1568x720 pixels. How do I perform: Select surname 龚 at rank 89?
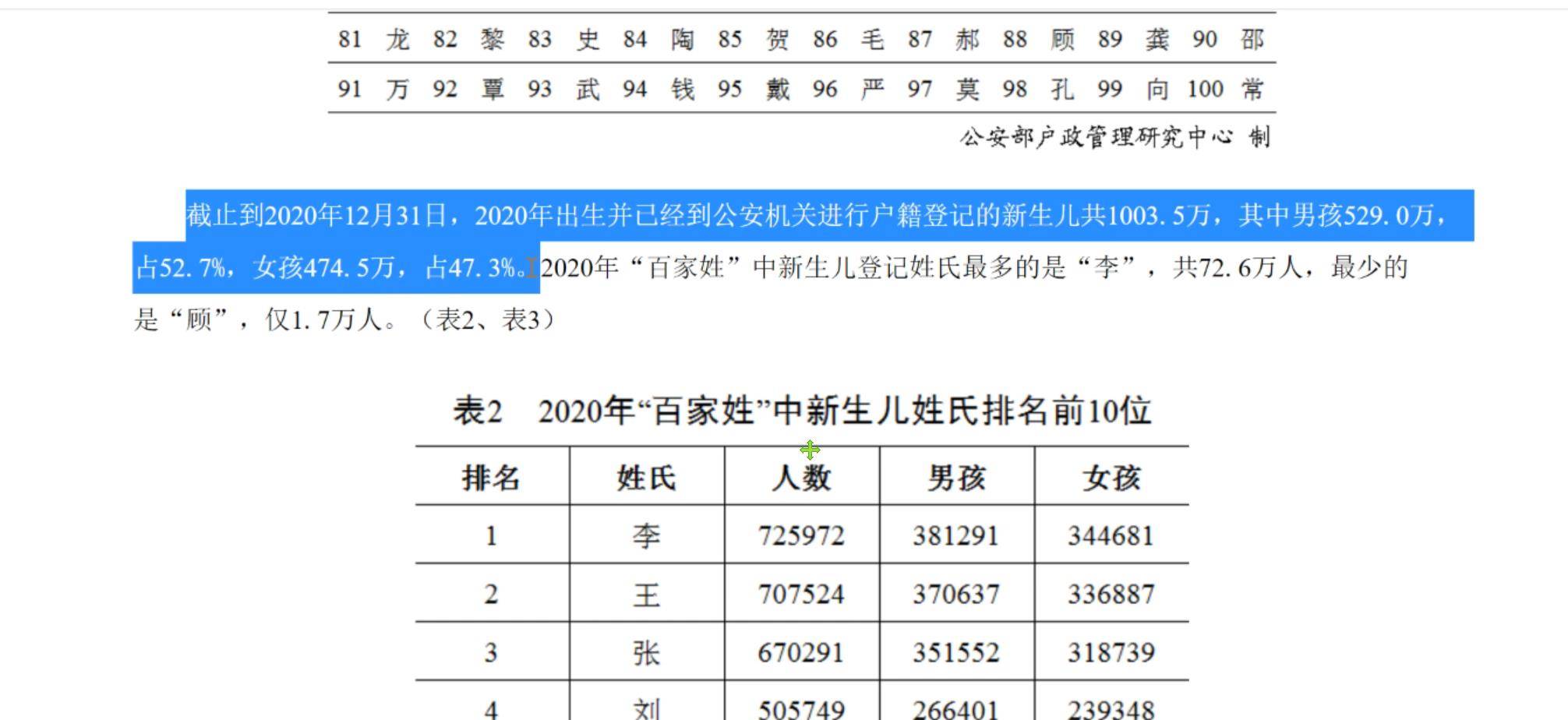[1157, 39]
